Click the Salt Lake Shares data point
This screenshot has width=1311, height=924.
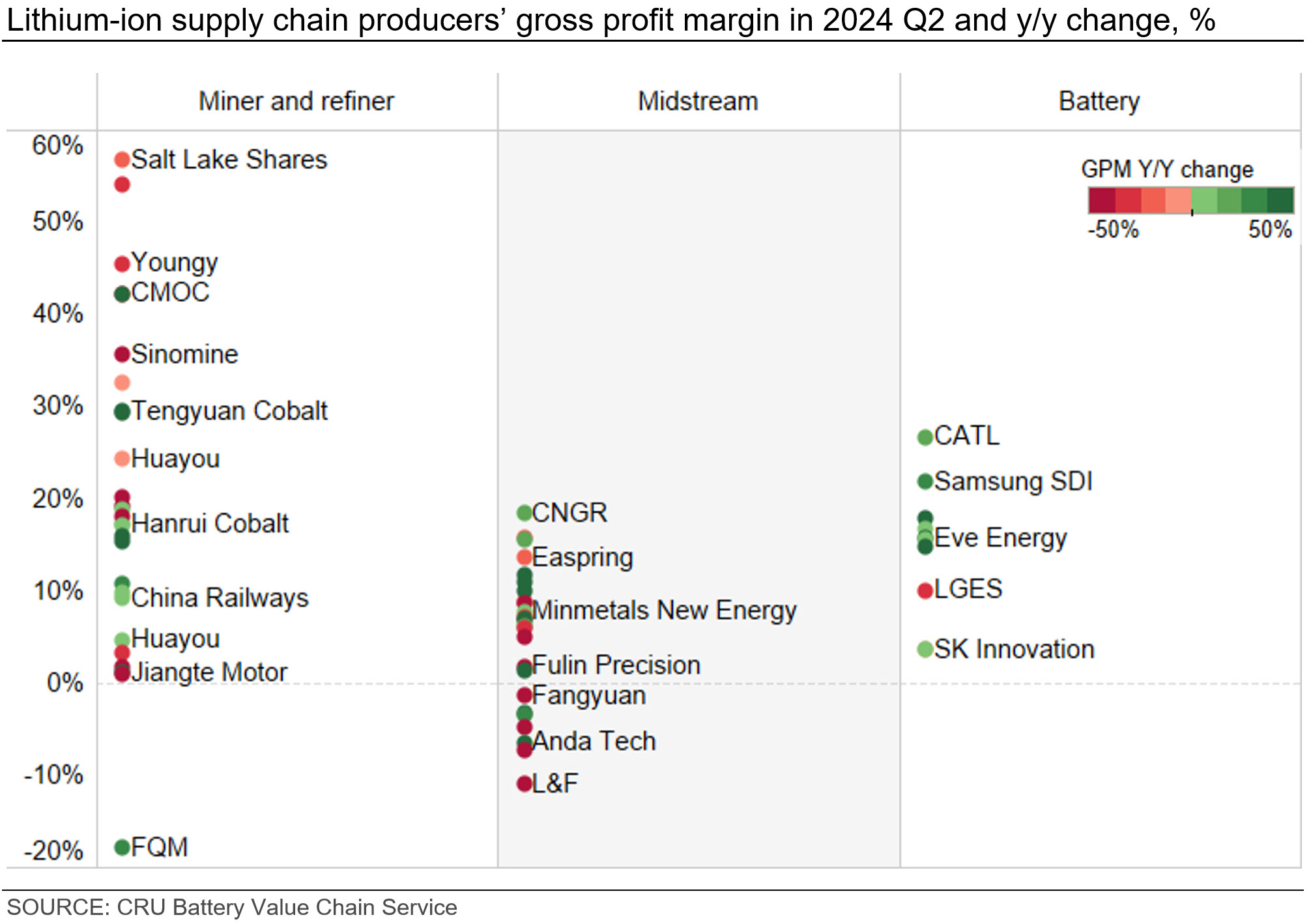point(122,160)
